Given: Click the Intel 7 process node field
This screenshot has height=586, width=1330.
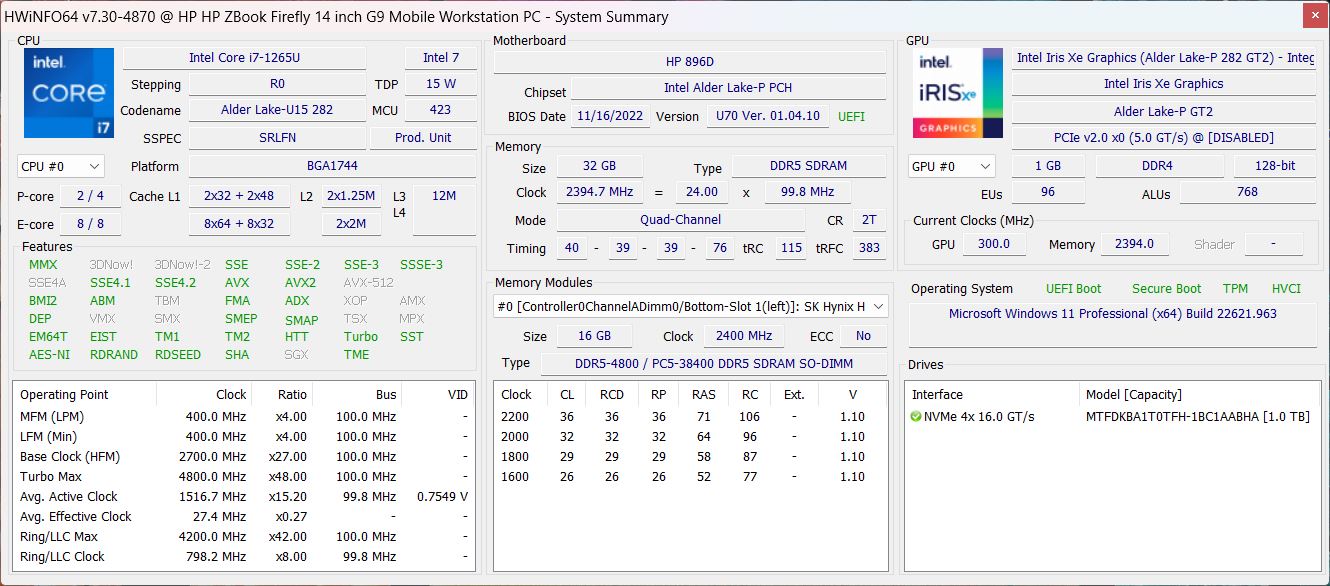Looking at the screenshot, I should [x=441, y=58].
